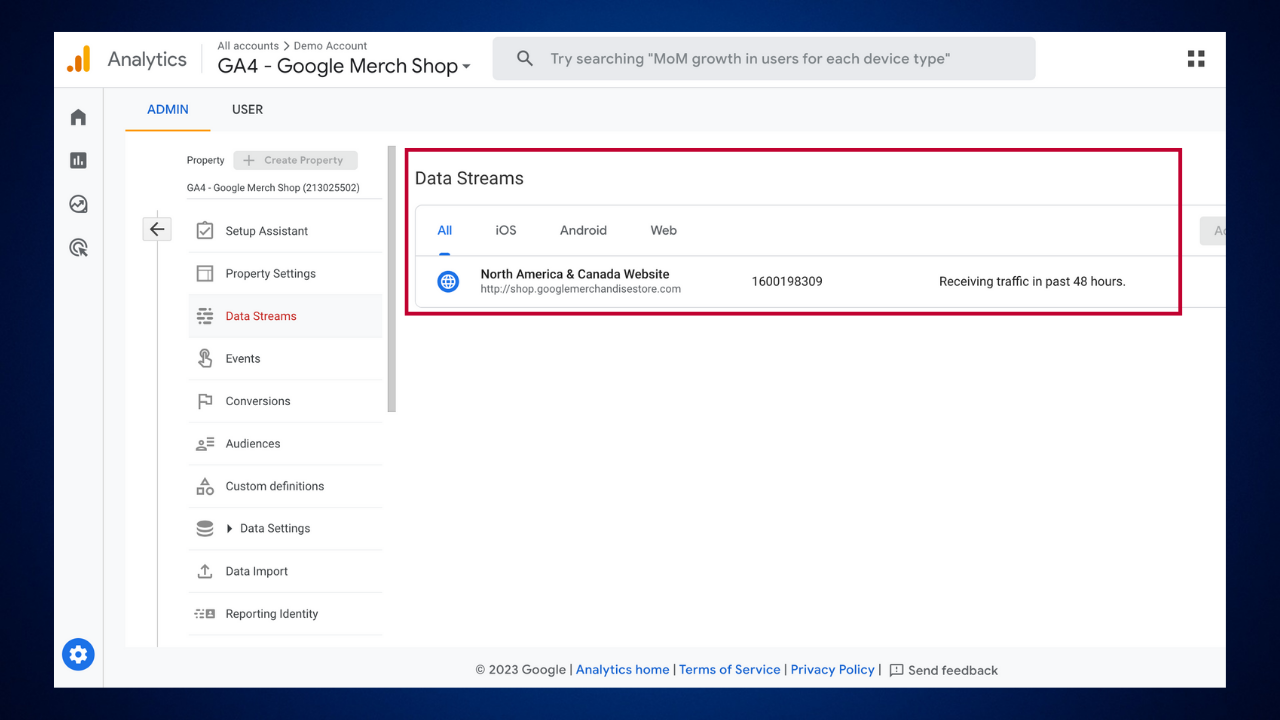Click All accounts breadcrumb
This screenshot has width=1280, height=720.
click(248, 46)
